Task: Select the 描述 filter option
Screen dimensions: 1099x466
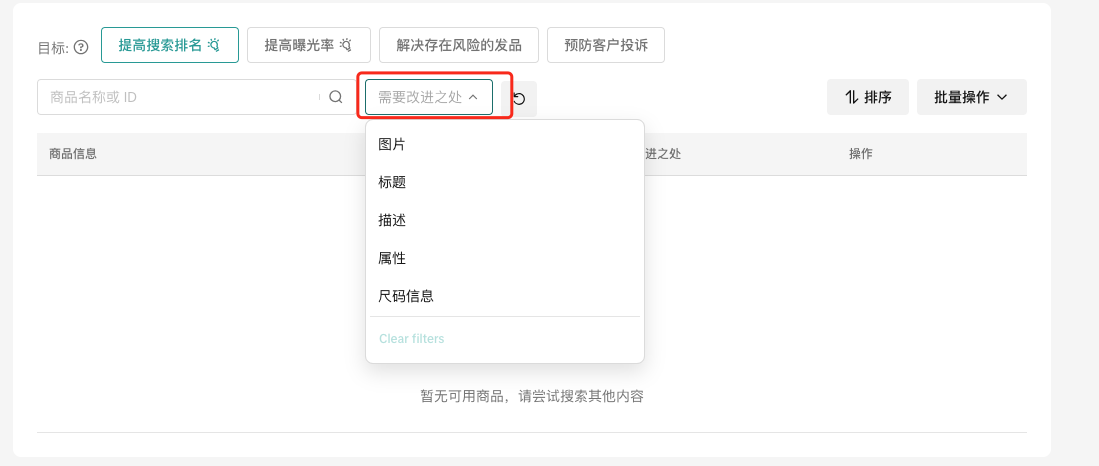Action: [392, 220]
